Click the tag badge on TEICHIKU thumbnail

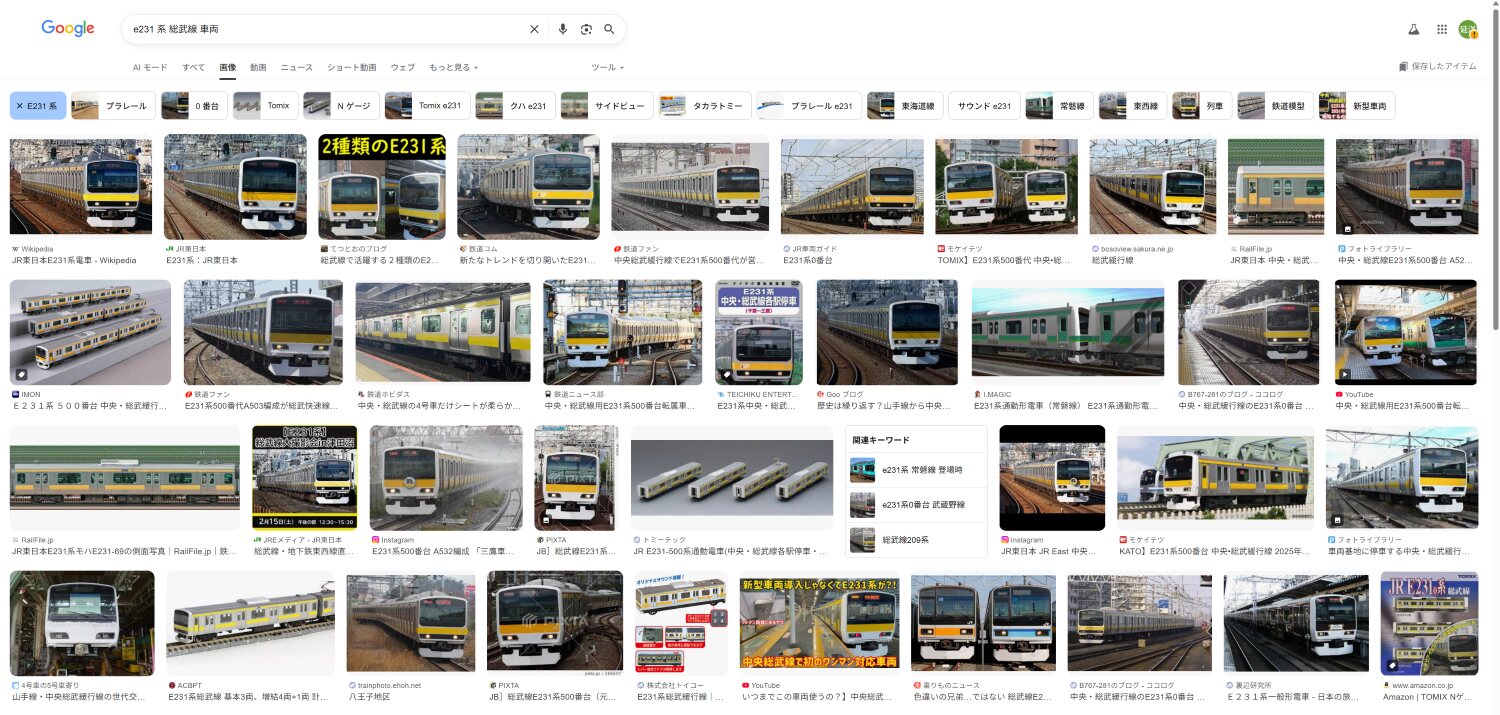[x=727, y=374]
